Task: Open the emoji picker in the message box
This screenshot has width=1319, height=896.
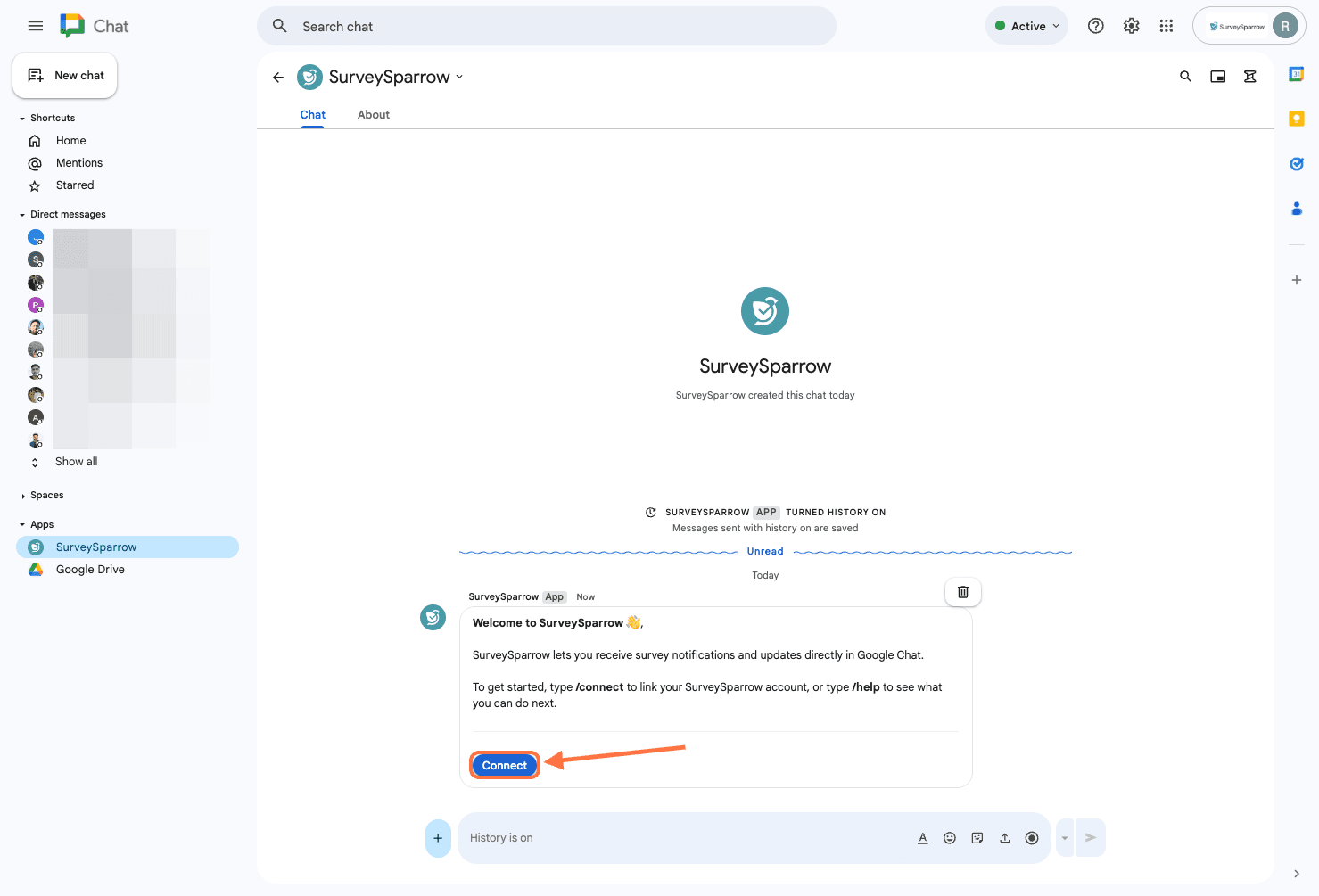Action: click(x=950, y=838)
